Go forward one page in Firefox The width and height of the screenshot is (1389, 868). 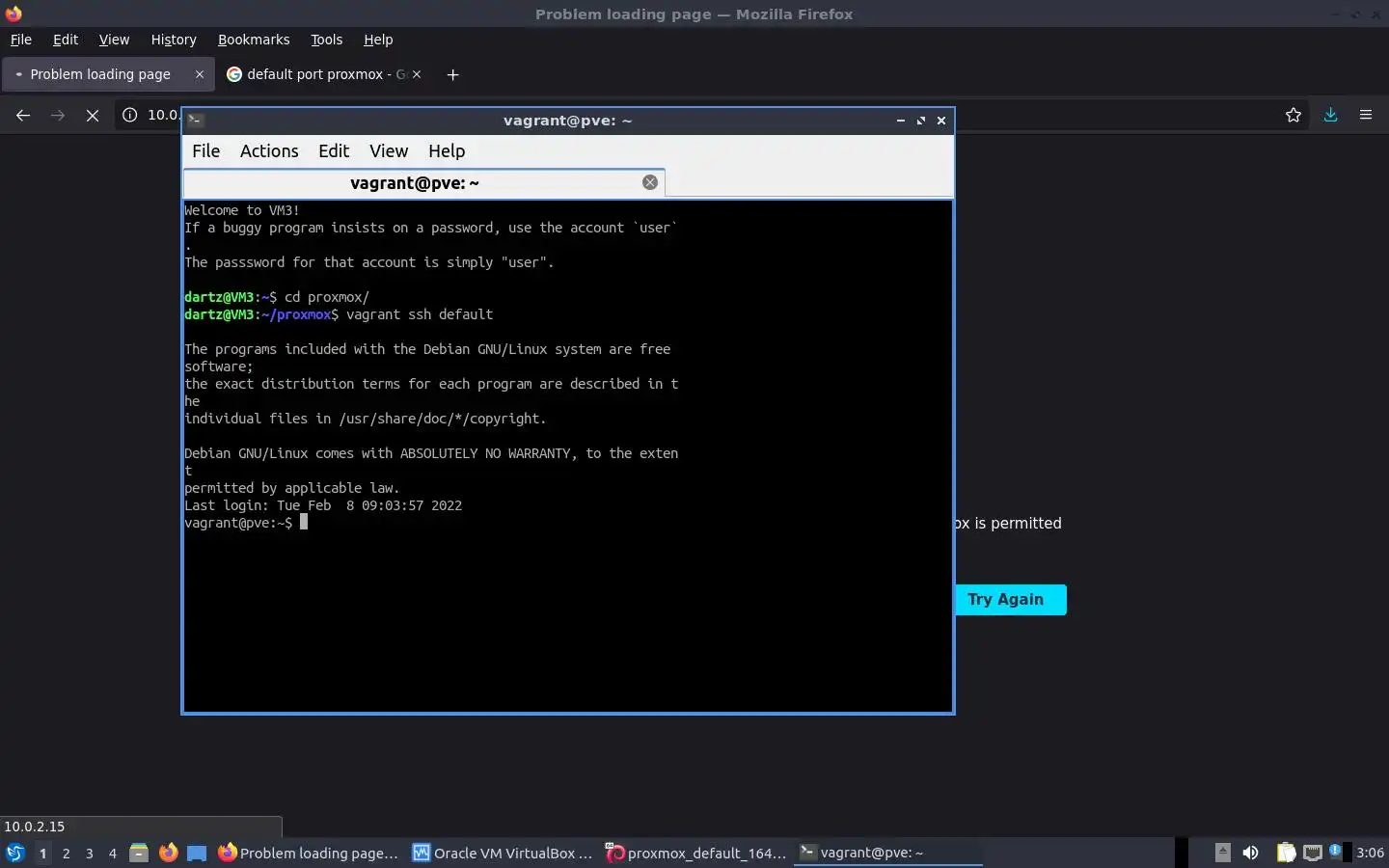(58, 115)
